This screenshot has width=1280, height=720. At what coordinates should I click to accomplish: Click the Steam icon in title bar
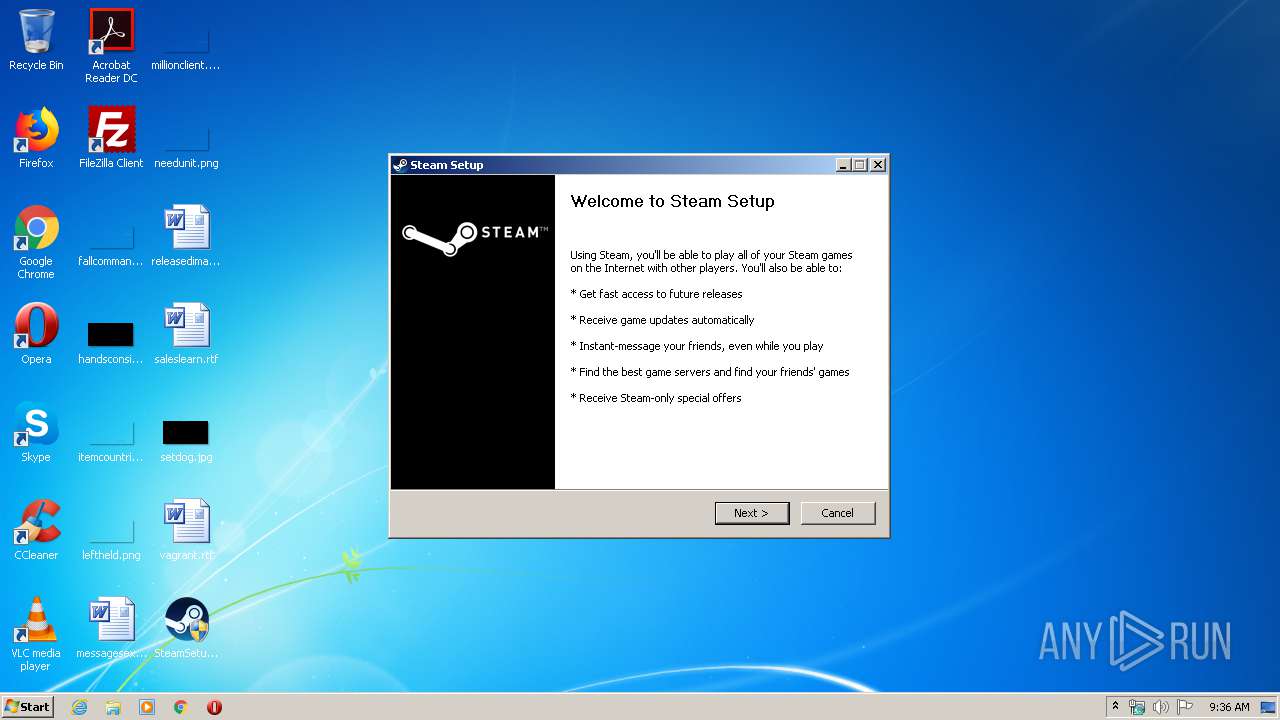tap(400, 165)
